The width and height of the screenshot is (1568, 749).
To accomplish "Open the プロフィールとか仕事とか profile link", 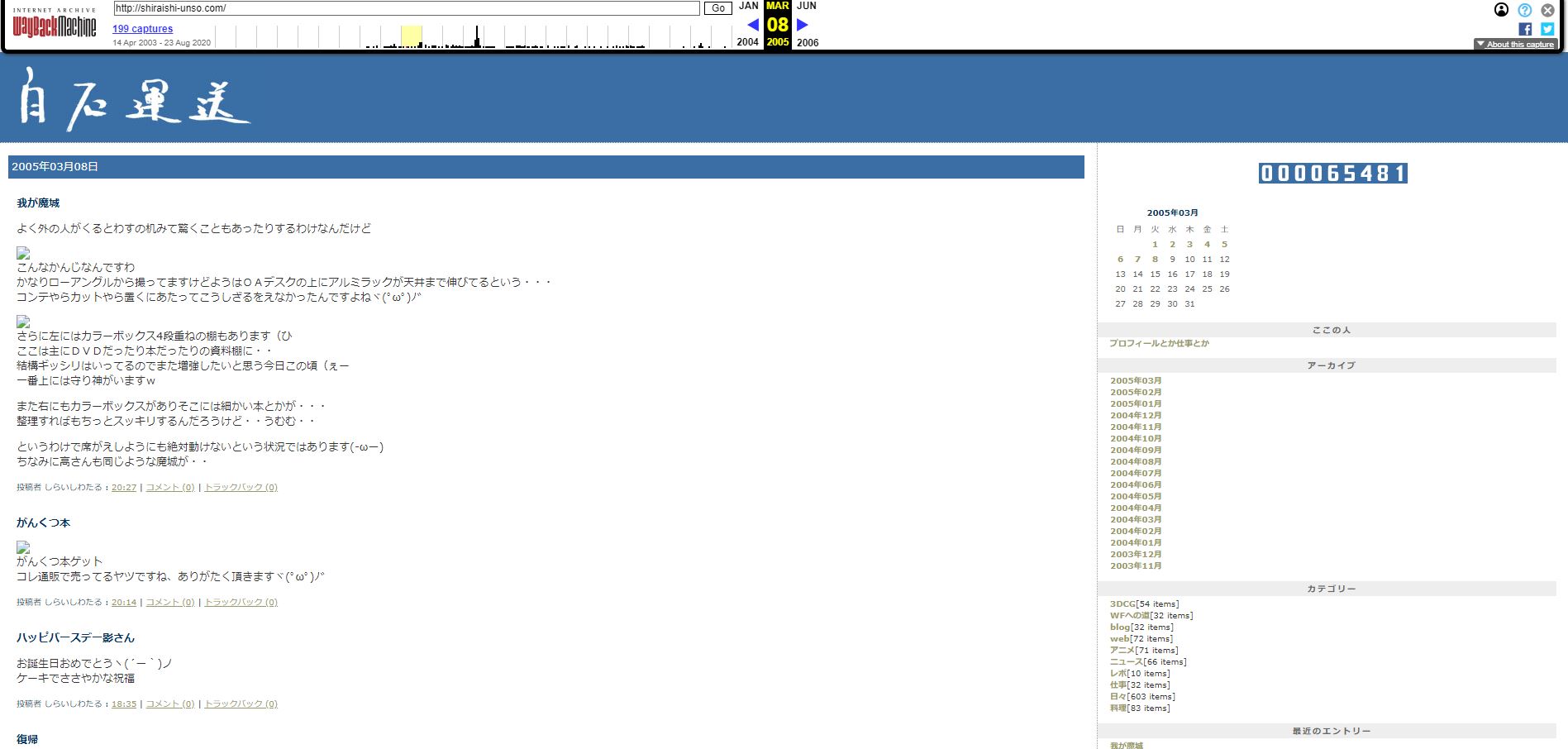I will (1159, 343).
